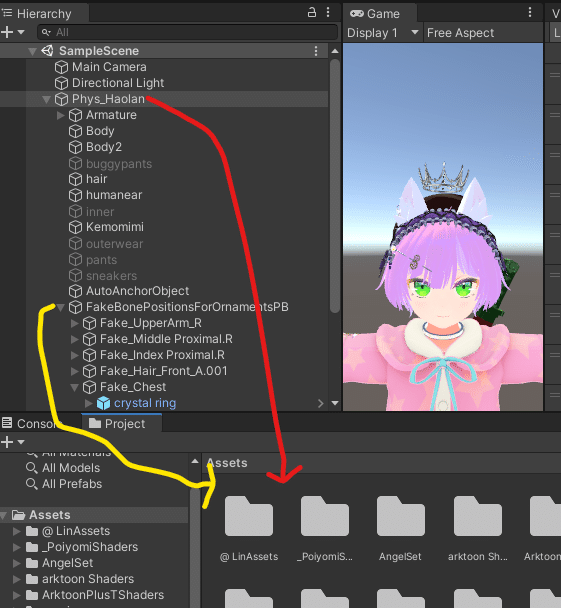Click the Armature cube icon

pos(75,115)
